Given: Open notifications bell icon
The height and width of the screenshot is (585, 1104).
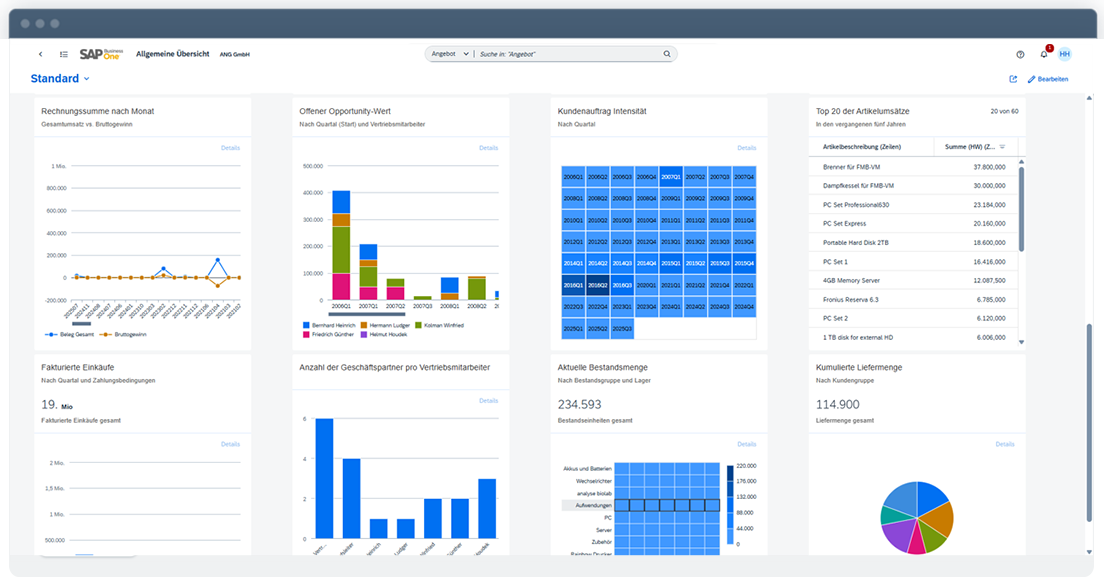Looking at the screenshot, I should tap(1044, 54).
